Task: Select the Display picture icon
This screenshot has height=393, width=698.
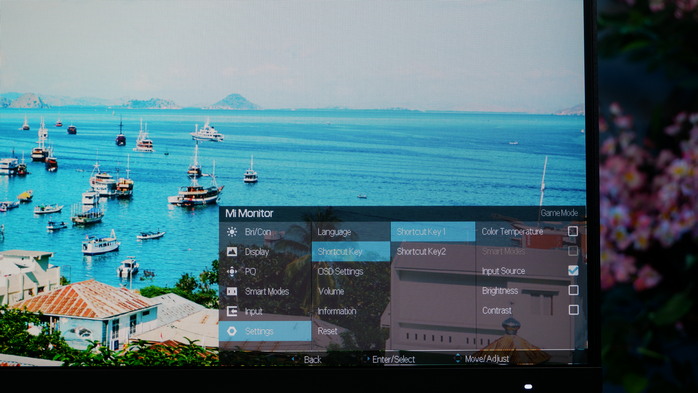Action: (x=232, y=251)
